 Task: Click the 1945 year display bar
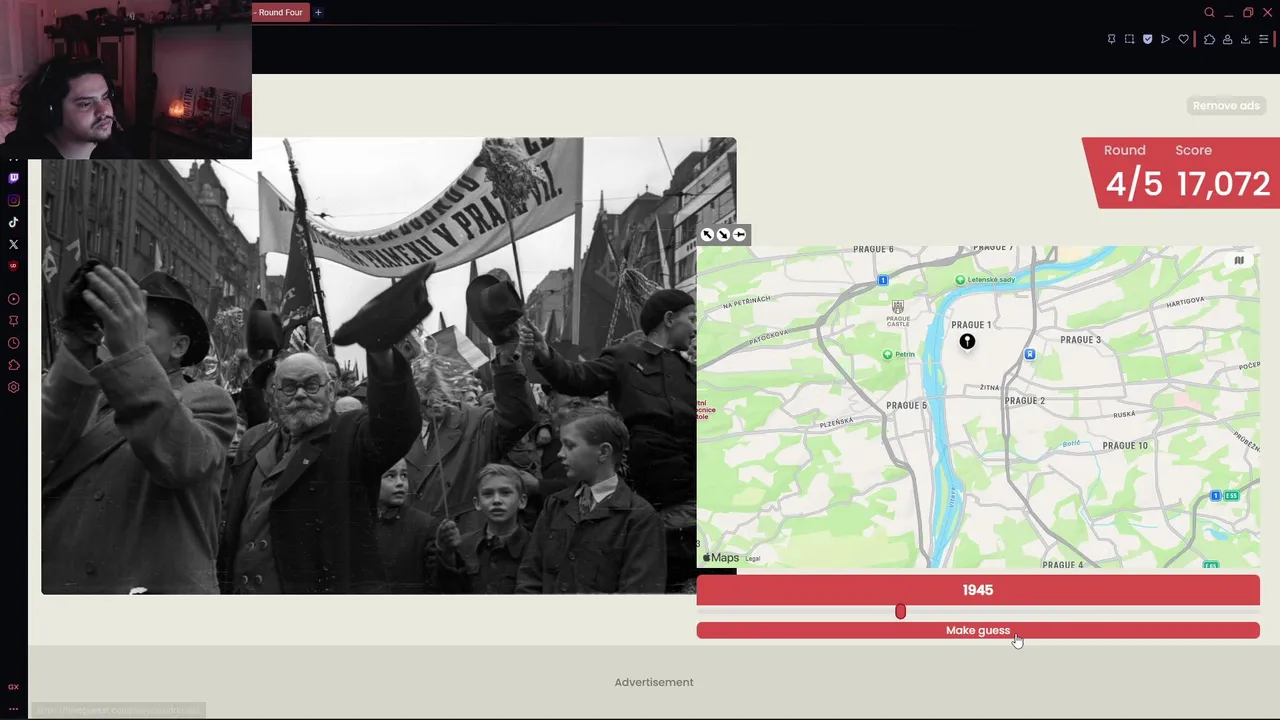click(x=978, y=590)
